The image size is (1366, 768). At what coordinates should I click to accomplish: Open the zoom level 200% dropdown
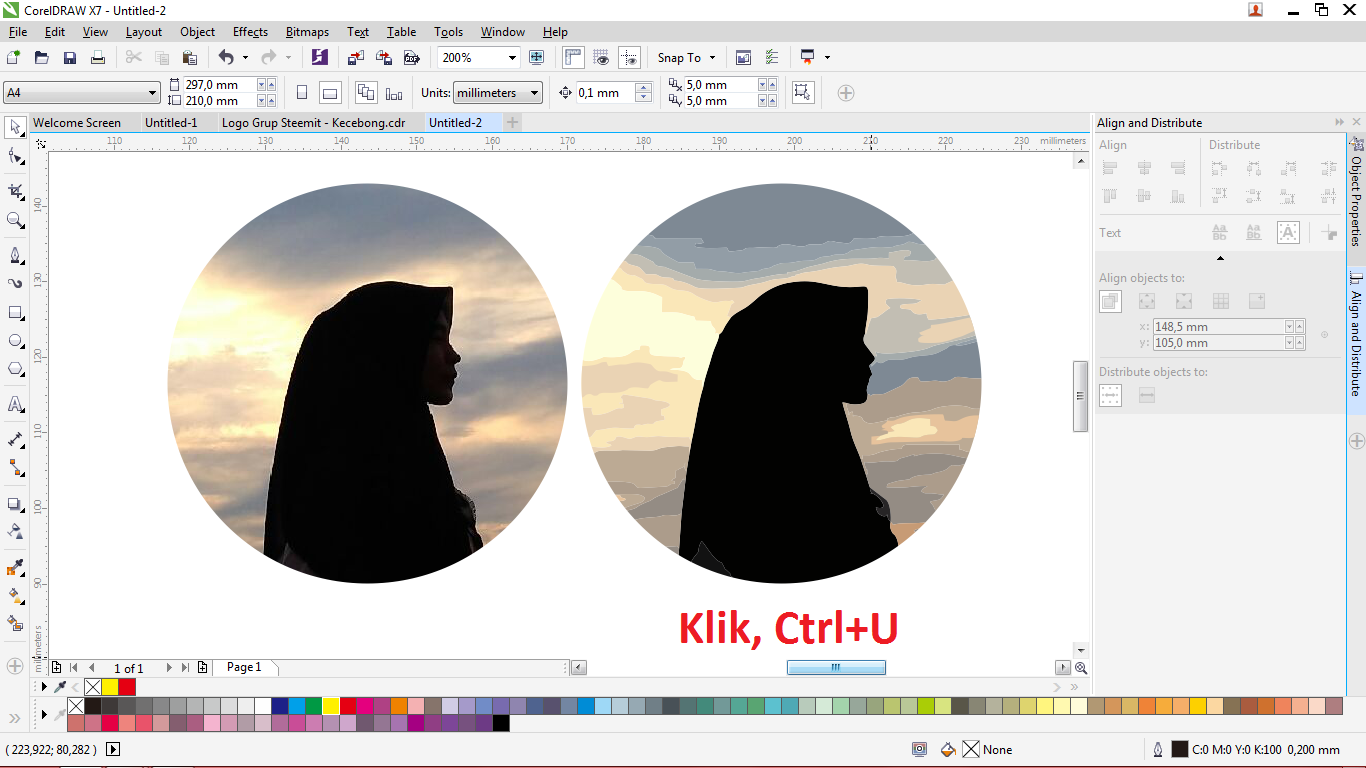coord(512,58)
